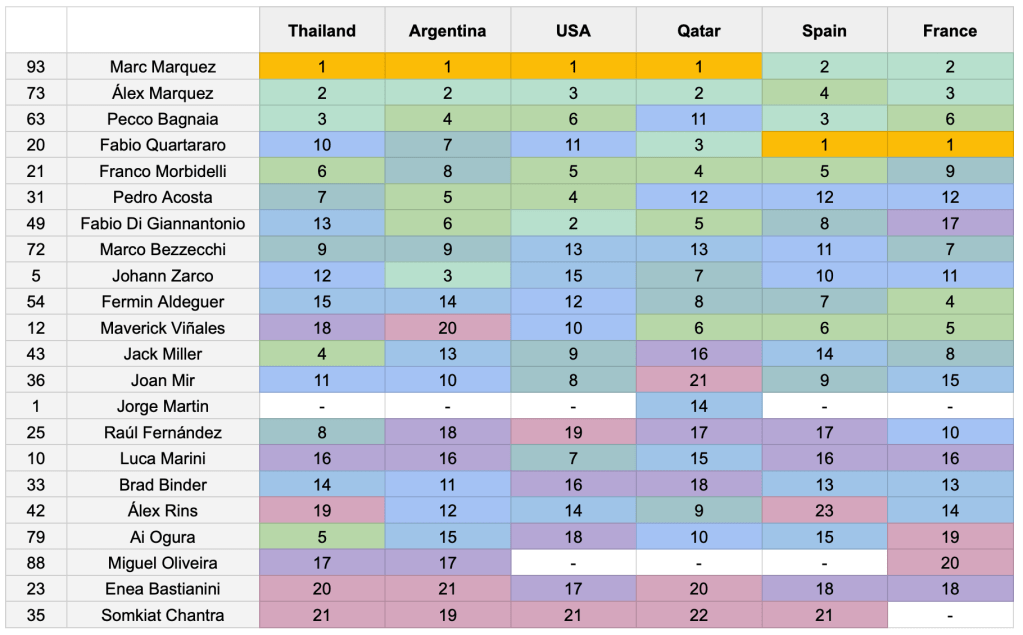
Task: Select Joan Mir's Qatar result cell
Action: pyautogui.click(x=698, y=380)
